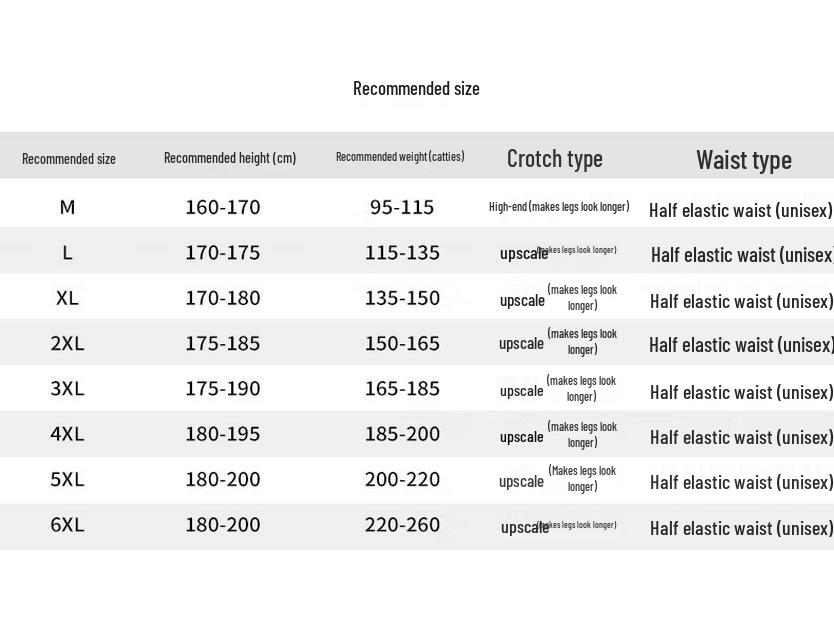Screen dimensions: 834x626
Task: Select the M size cell
Action: (67, 207)
